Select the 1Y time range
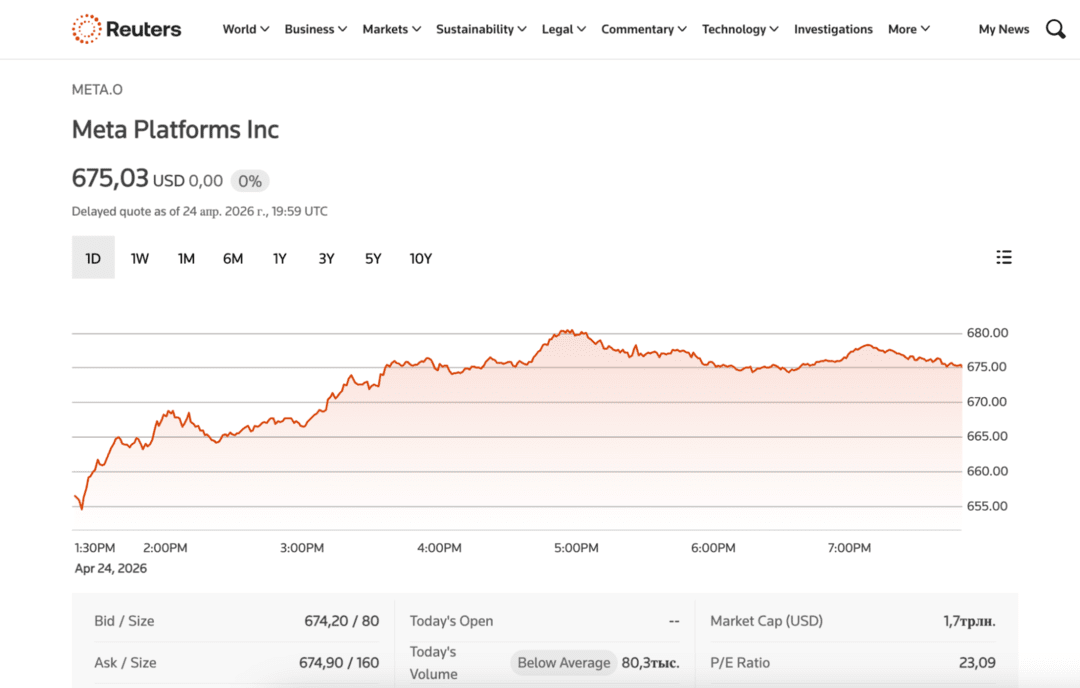 [280, 258]
